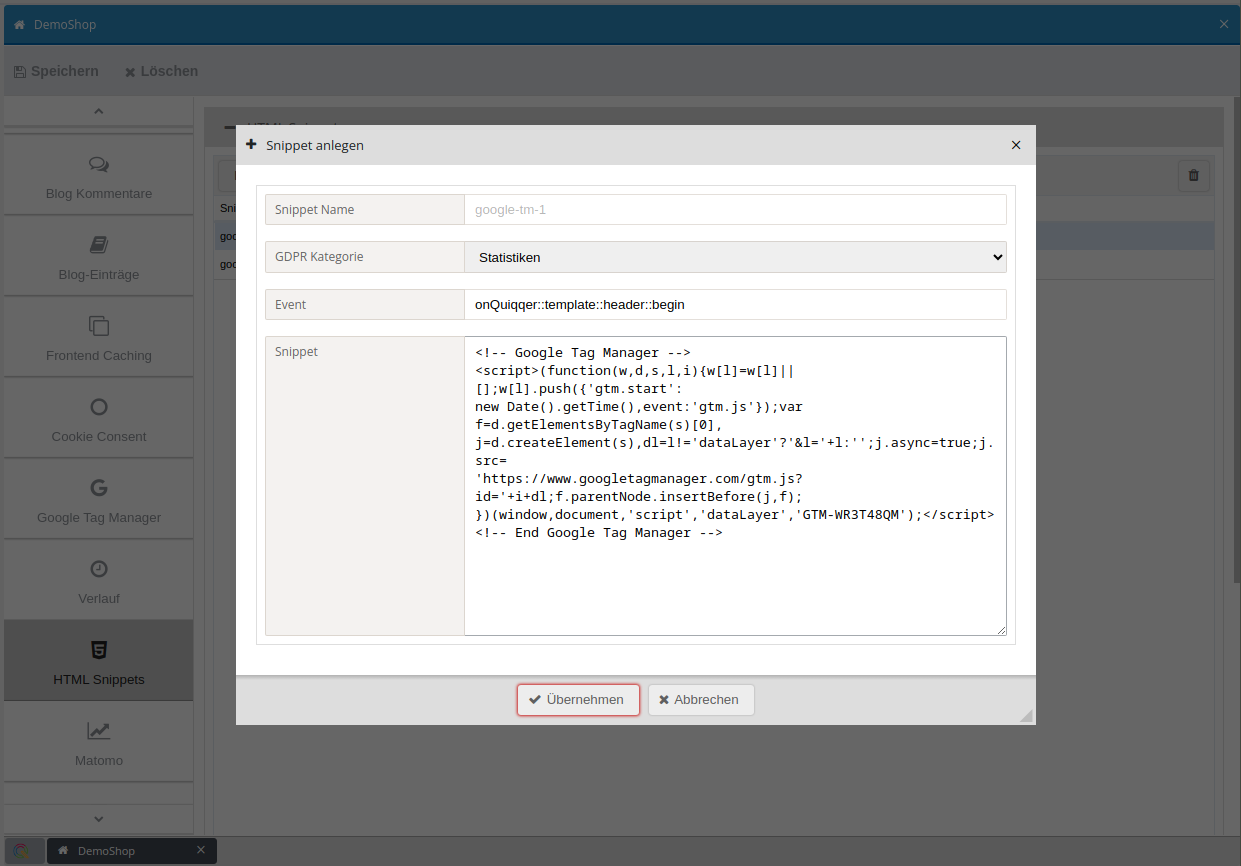Open Matomo chart icon
1241x866 pixels.
pos(98,731)
